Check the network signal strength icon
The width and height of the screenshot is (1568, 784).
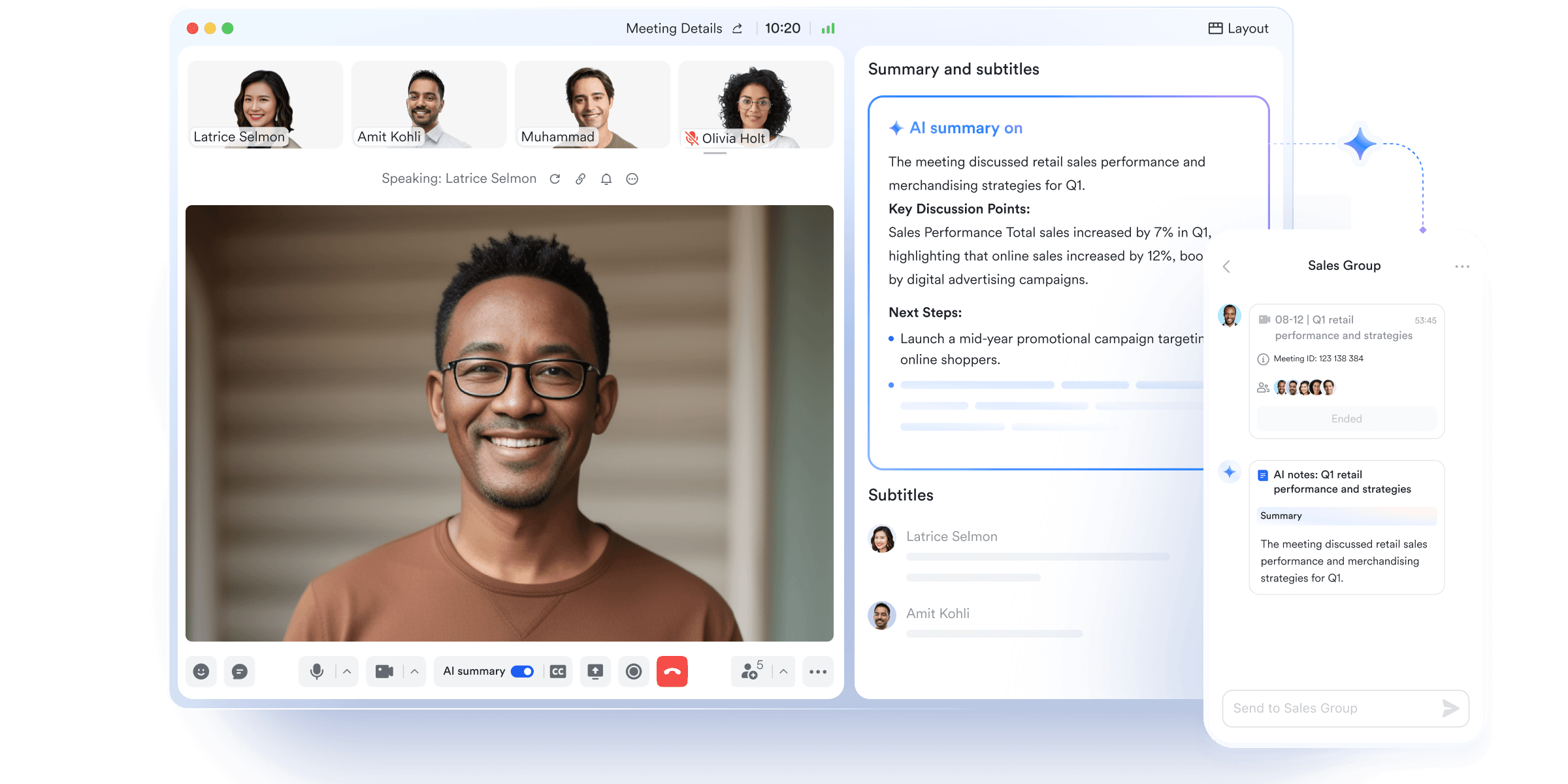[x=828, y=28]
